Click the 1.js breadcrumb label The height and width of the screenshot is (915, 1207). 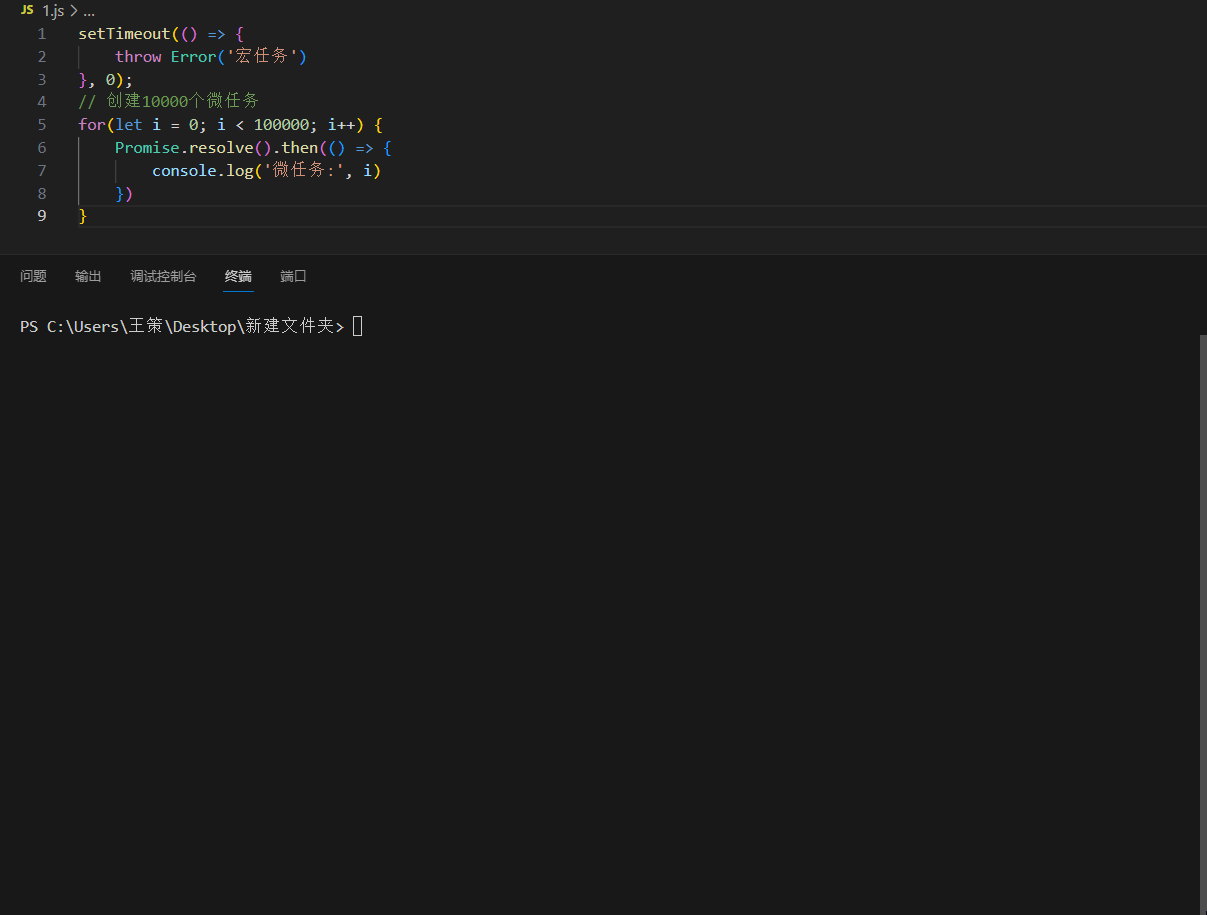click(52, 10)
